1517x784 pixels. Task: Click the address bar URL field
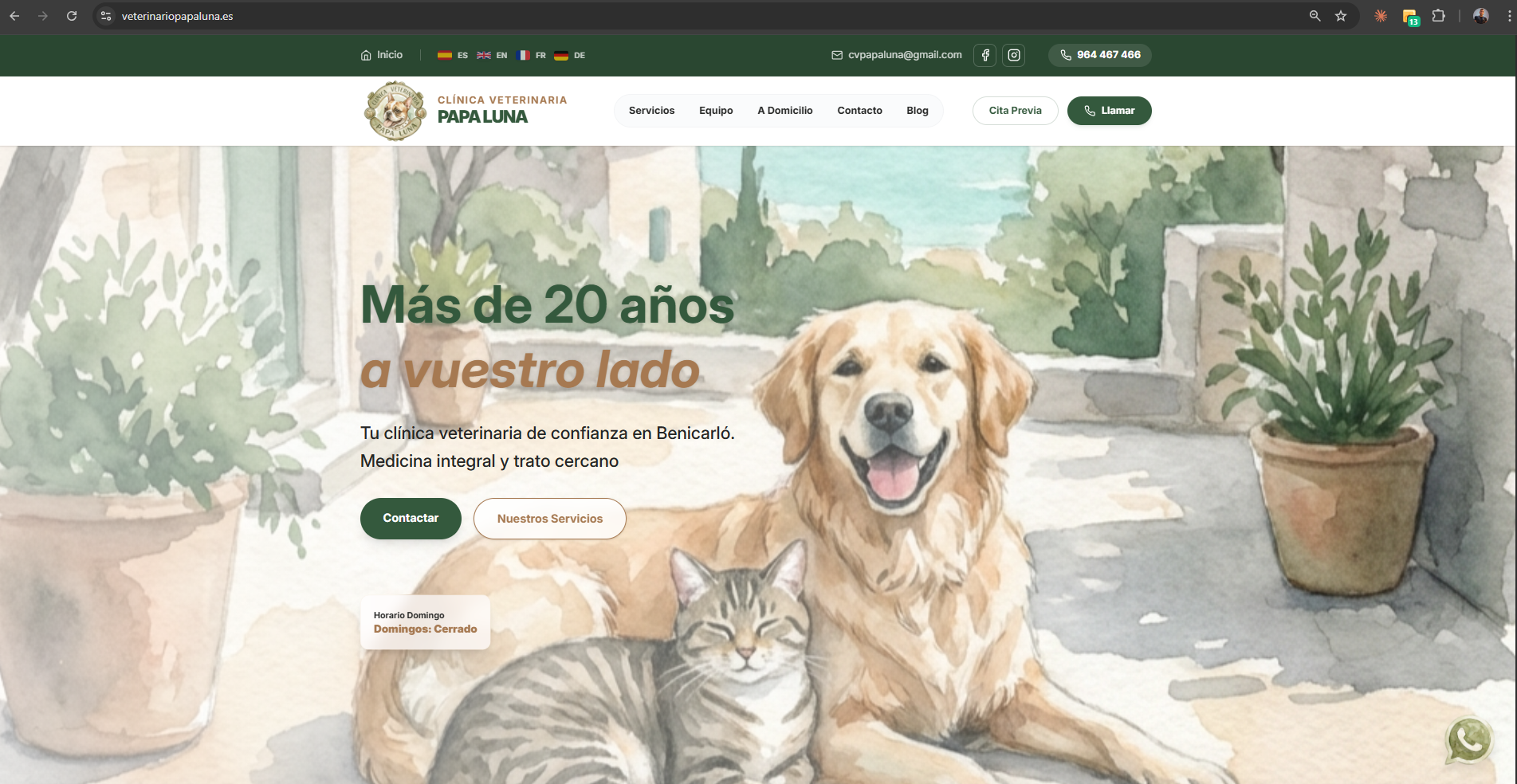tap(178, 15)
